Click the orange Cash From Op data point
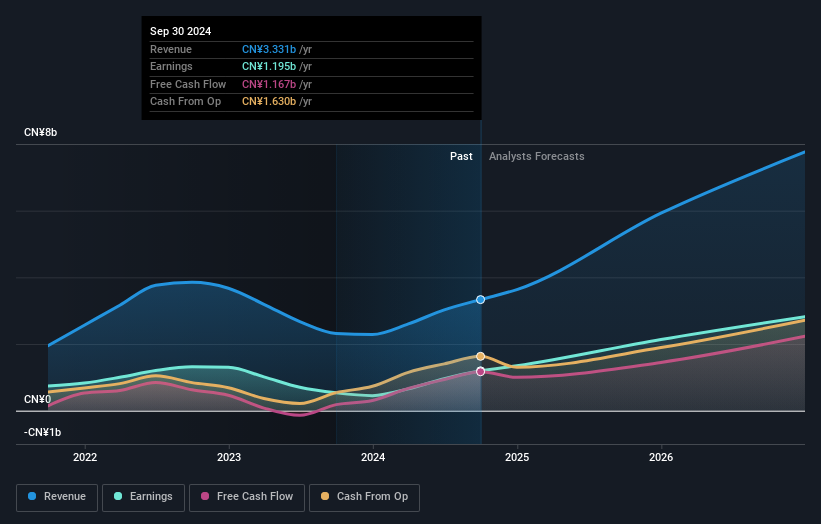Viewport: 821px width, 524px height. pyautogui.click(x=480, y=356)
